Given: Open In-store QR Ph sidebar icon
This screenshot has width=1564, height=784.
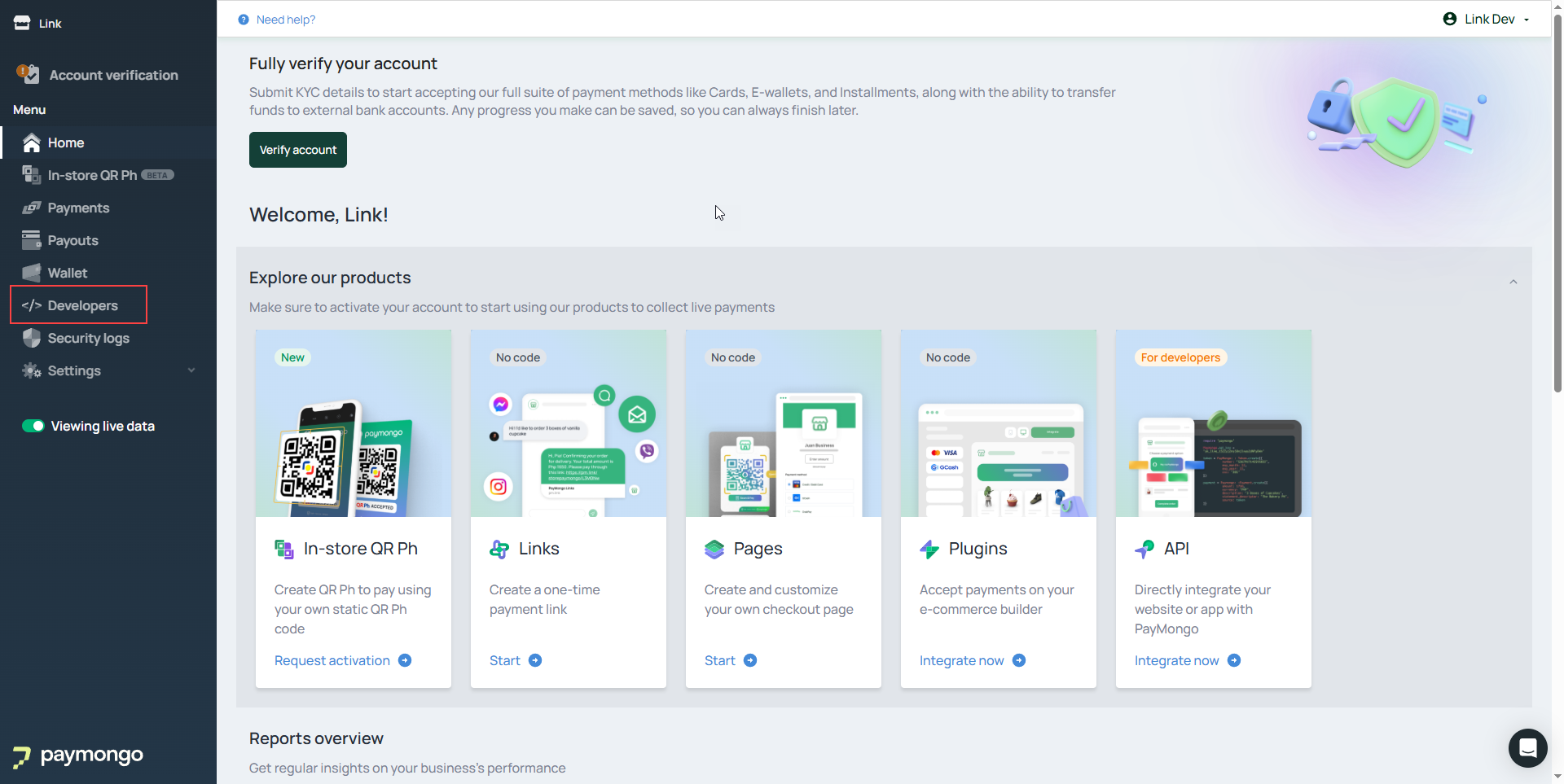Looking at the screenshot, I should pyautogui.click(x=32, y=175).
